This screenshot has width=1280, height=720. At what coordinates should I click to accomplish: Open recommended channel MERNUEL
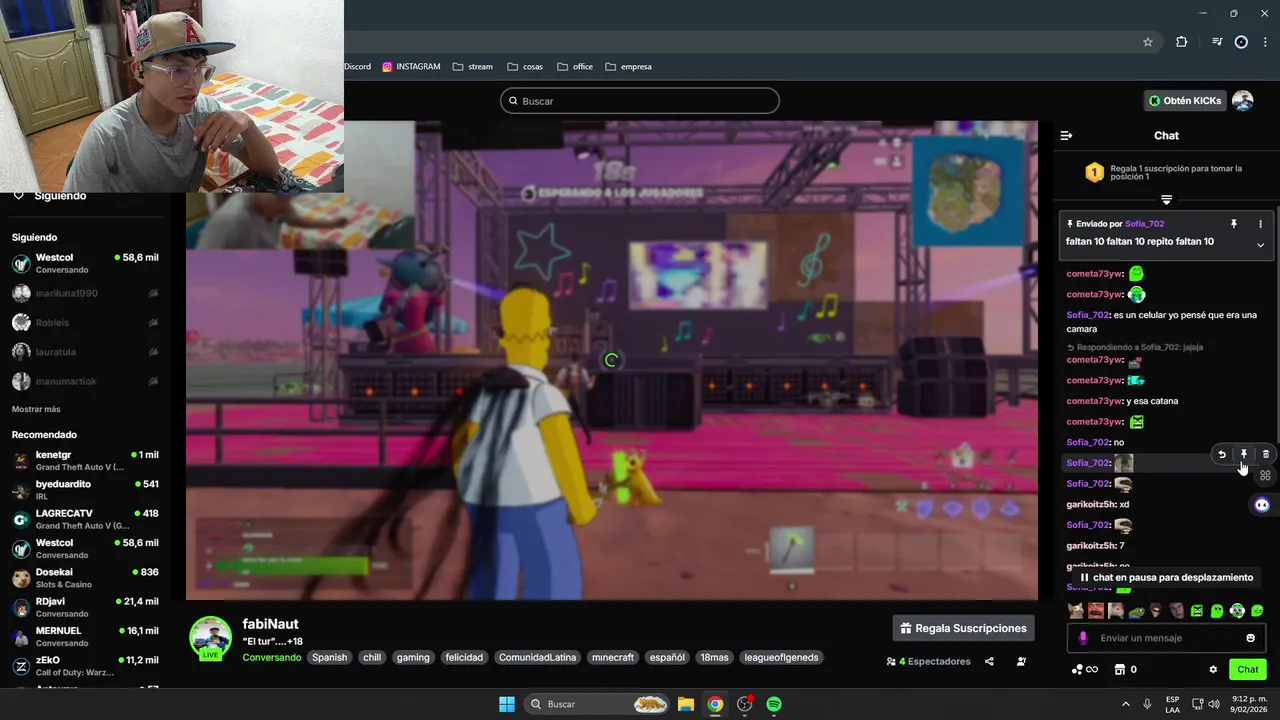click(x=85, y=637)
